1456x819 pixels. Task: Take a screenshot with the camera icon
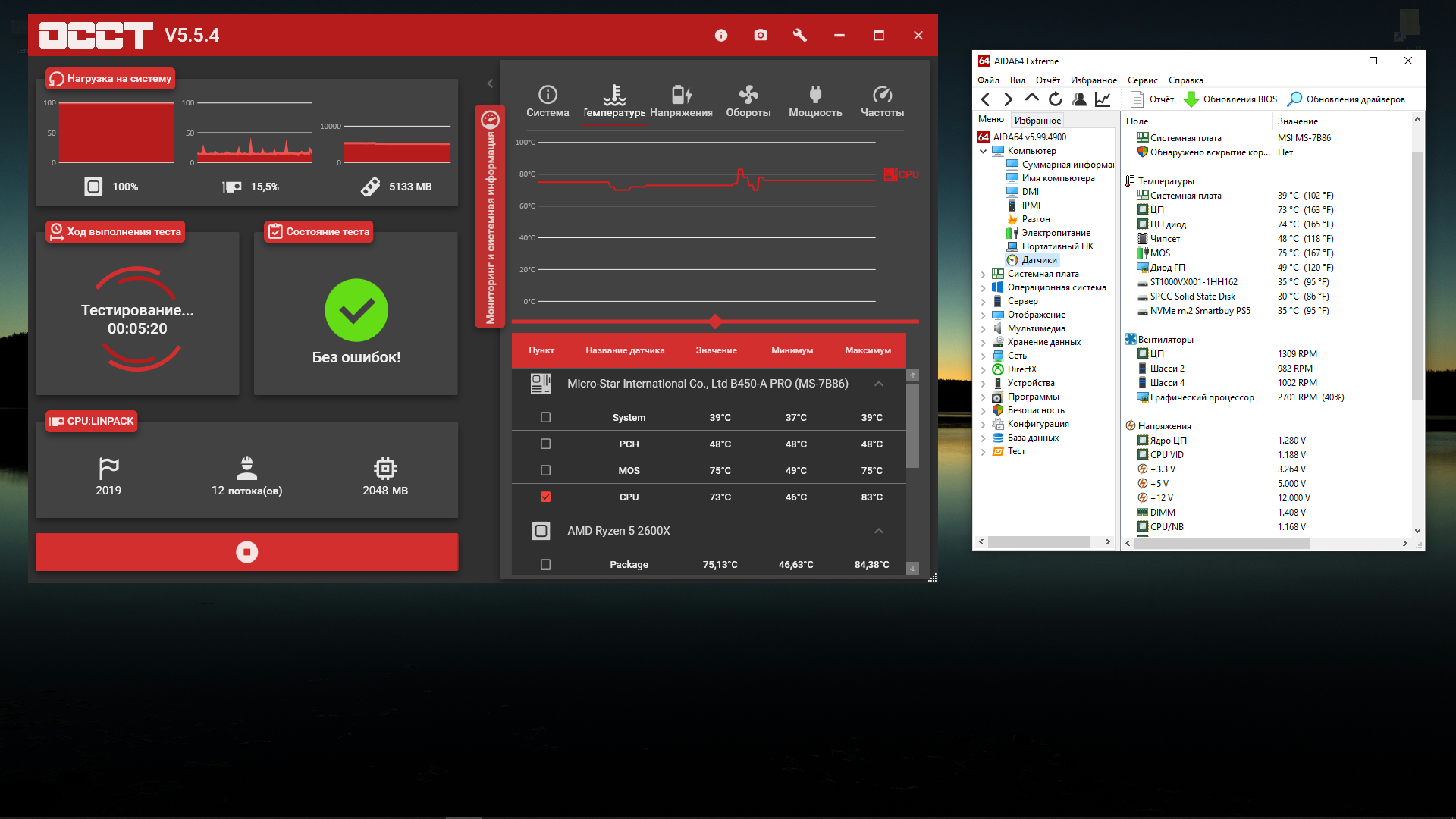coord(760,36)
